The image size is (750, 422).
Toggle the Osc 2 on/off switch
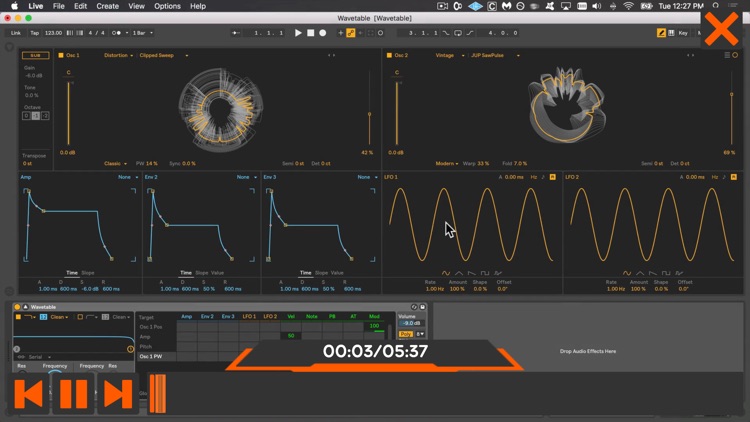coord(389,56)
